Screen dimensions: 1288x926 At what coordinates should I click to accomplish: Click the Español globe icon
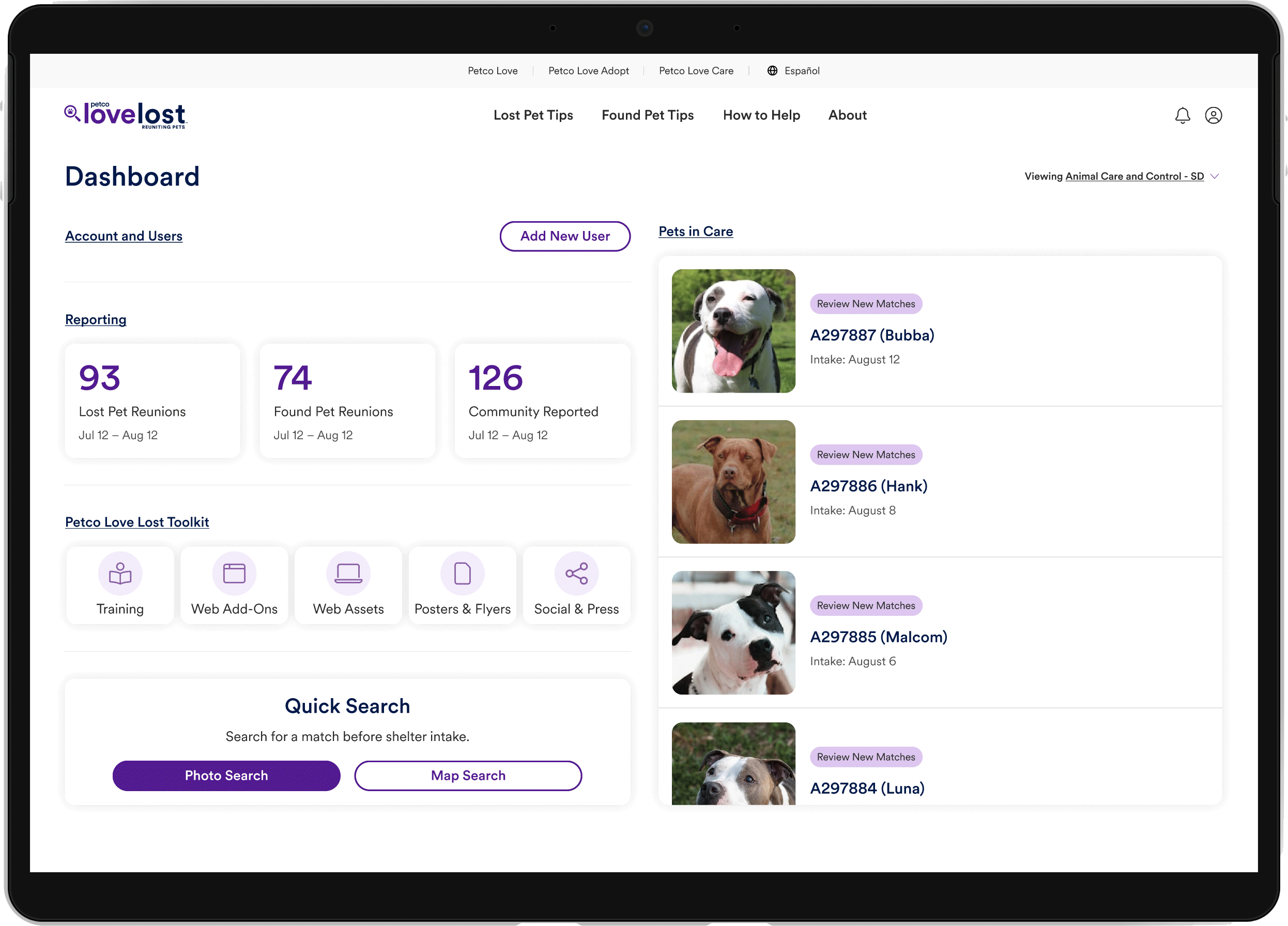(772, 71)
